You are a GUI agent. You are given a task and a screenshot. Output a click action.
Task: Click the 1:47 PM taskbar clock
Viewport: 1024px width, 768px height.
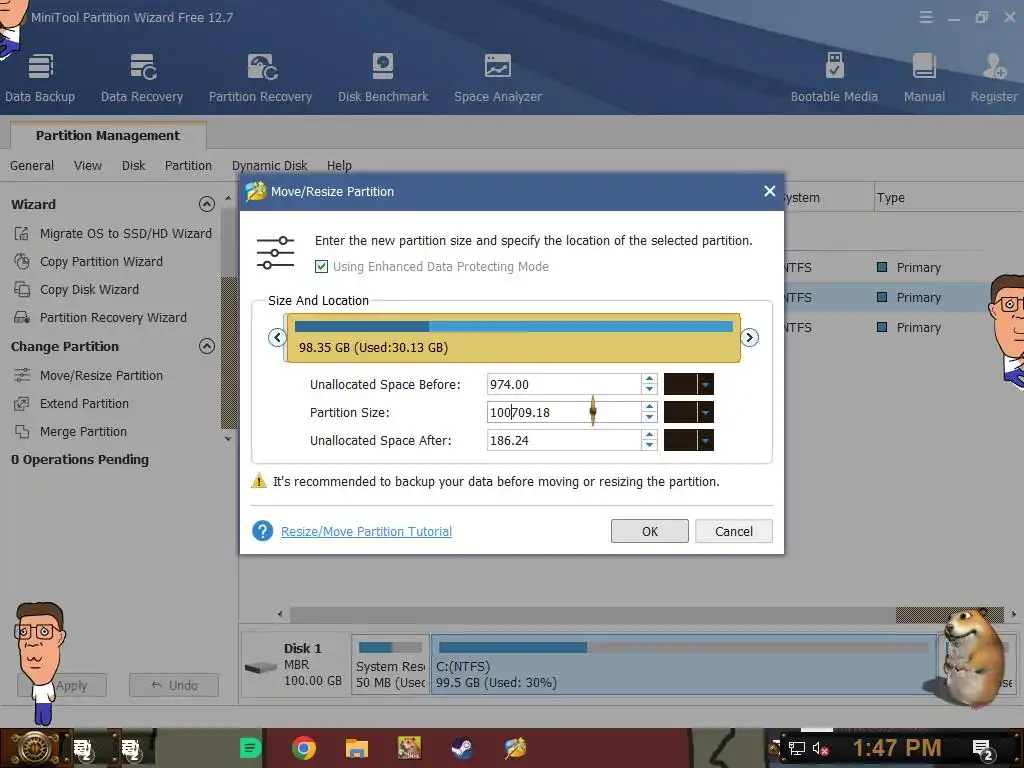pyautogui.click(x=897, y=748)
